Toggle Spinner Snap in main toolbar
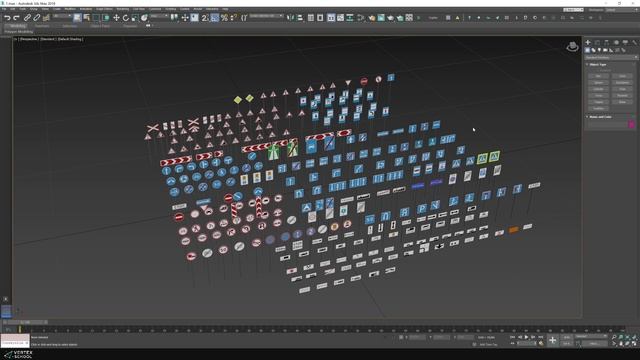 (x=233, y=18)
